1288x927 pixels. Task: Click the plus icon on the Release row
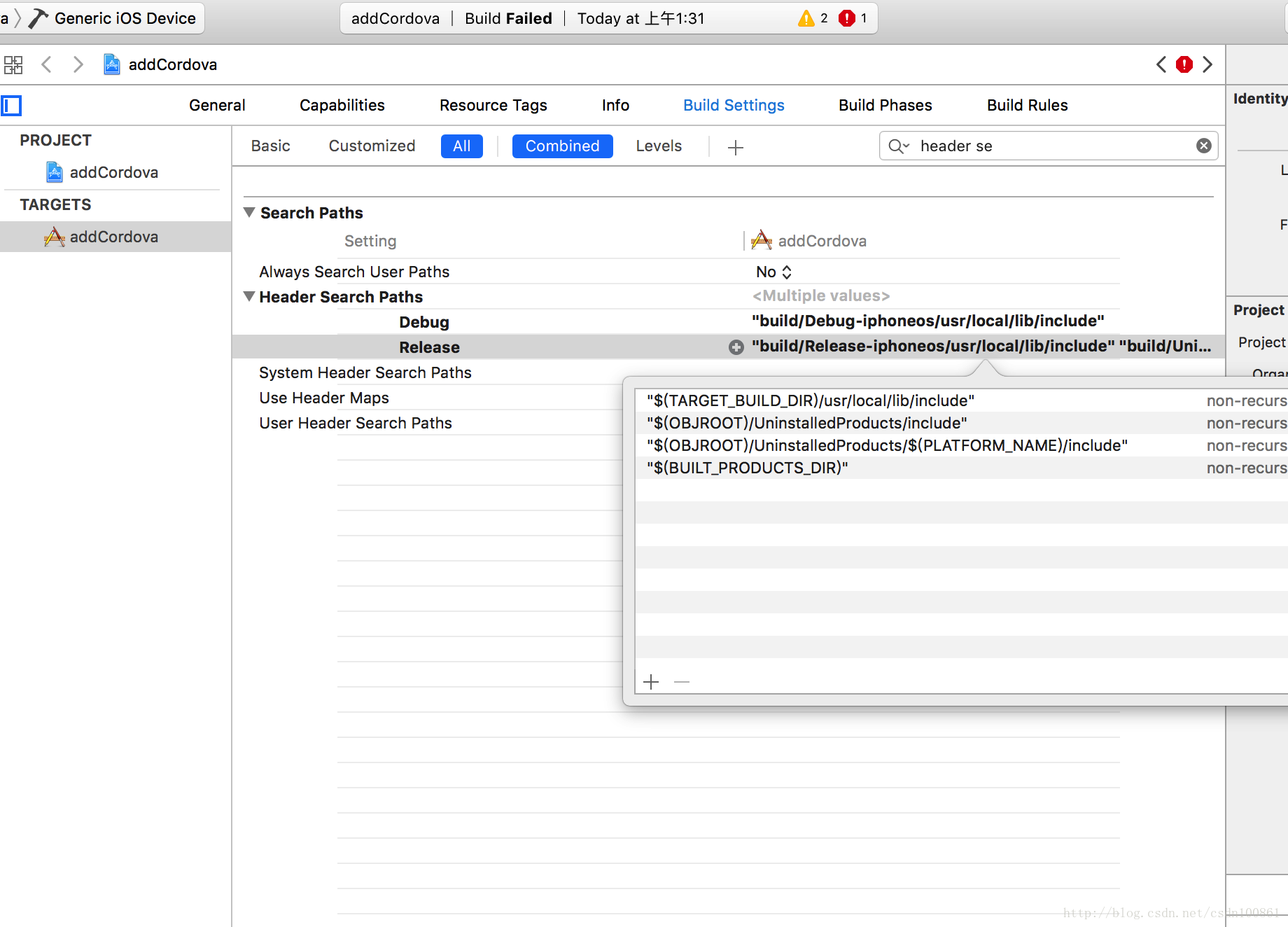tap(736, 347)
